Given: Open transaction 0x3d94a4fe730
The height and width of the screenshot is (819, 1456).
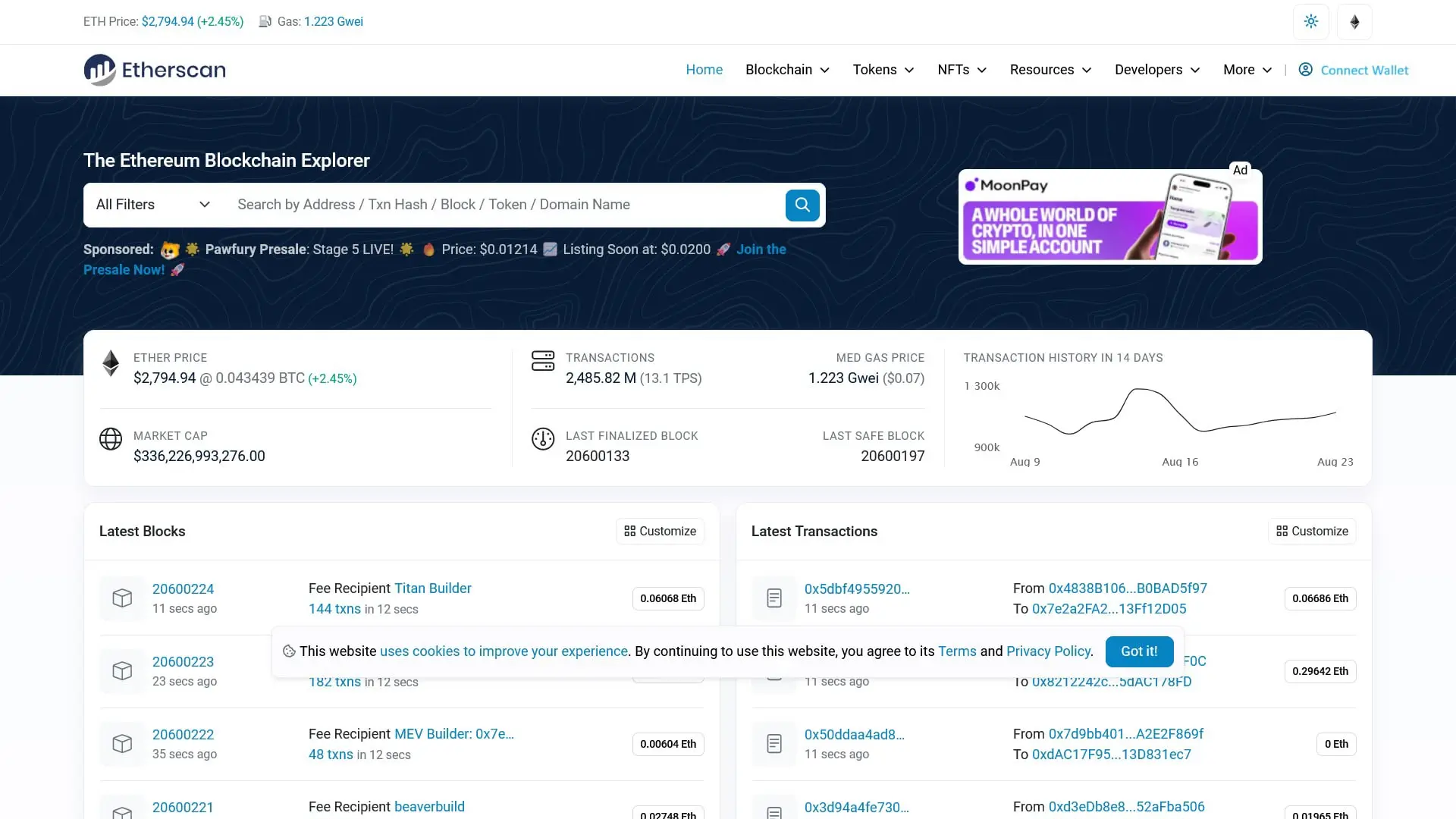Looking at the screenshot, I should [x=857, y=808].
